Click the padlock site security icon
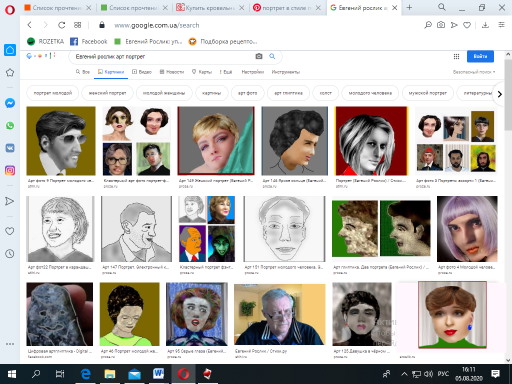The width and height of the screenshot is (512, 384). point(102,25)
